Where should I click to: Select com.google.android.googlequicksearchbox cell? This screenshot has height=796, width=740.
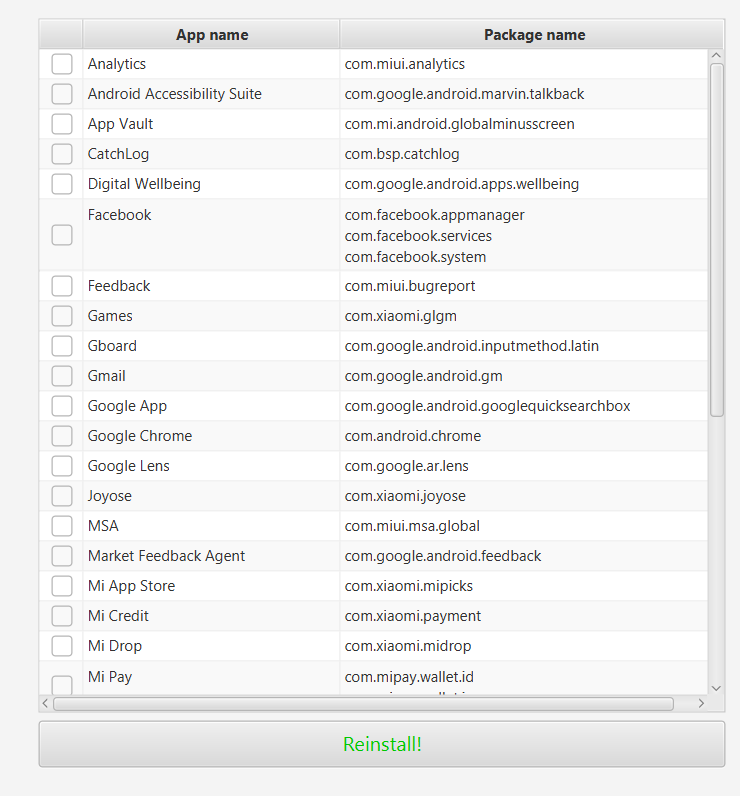coord(523,406)
